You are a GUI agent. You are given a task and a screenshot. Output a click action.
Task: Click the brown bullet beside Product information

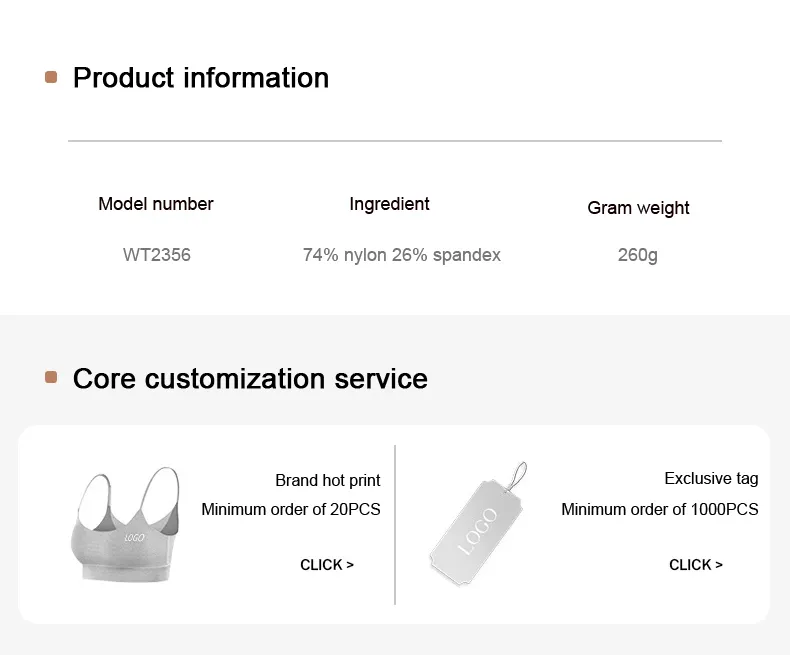(51, 78)
